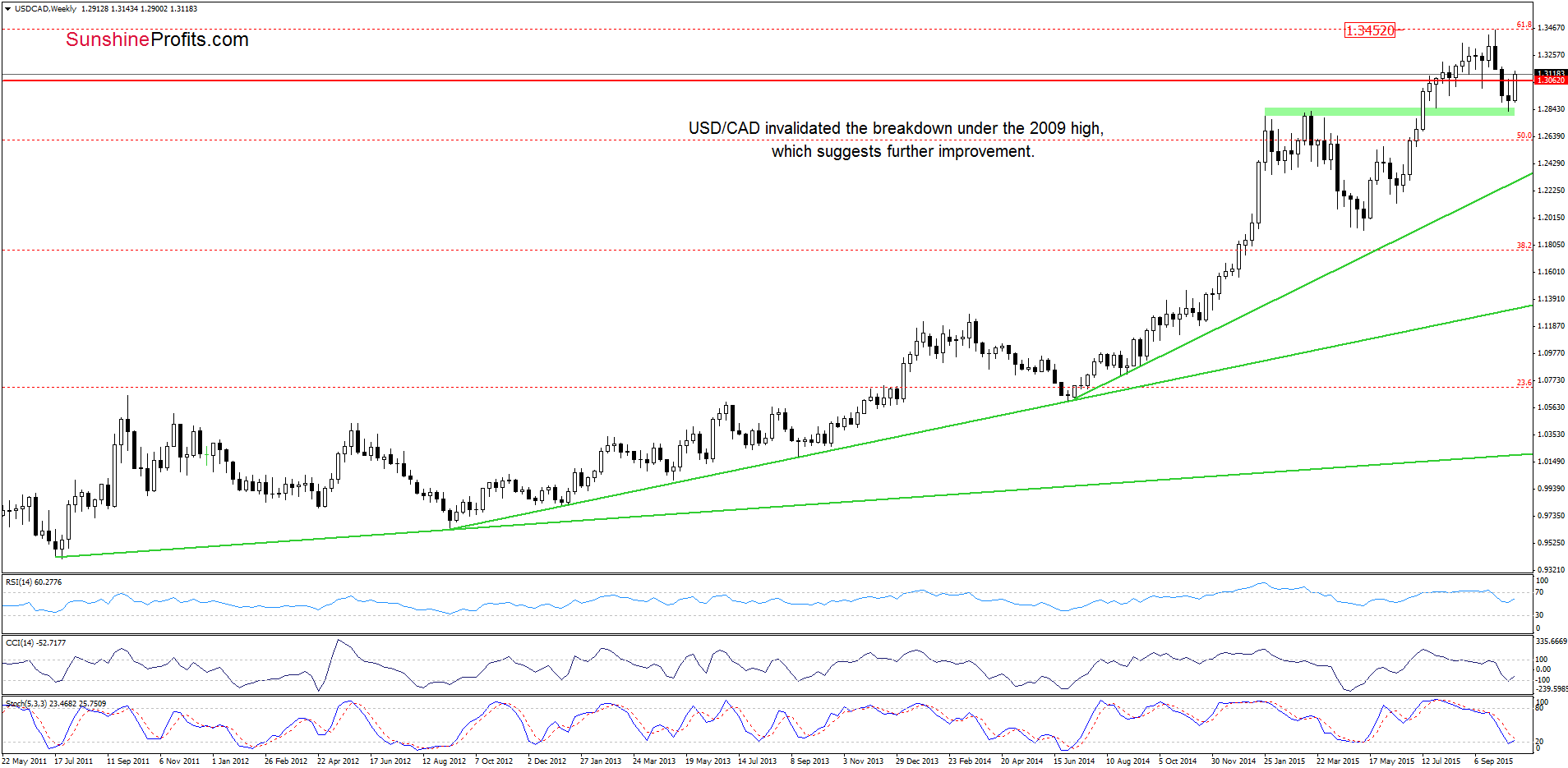The width and height of the screenshot is (1568, 768).
Task: Click price axis value 0.97350
Action: coord(1551,516)
